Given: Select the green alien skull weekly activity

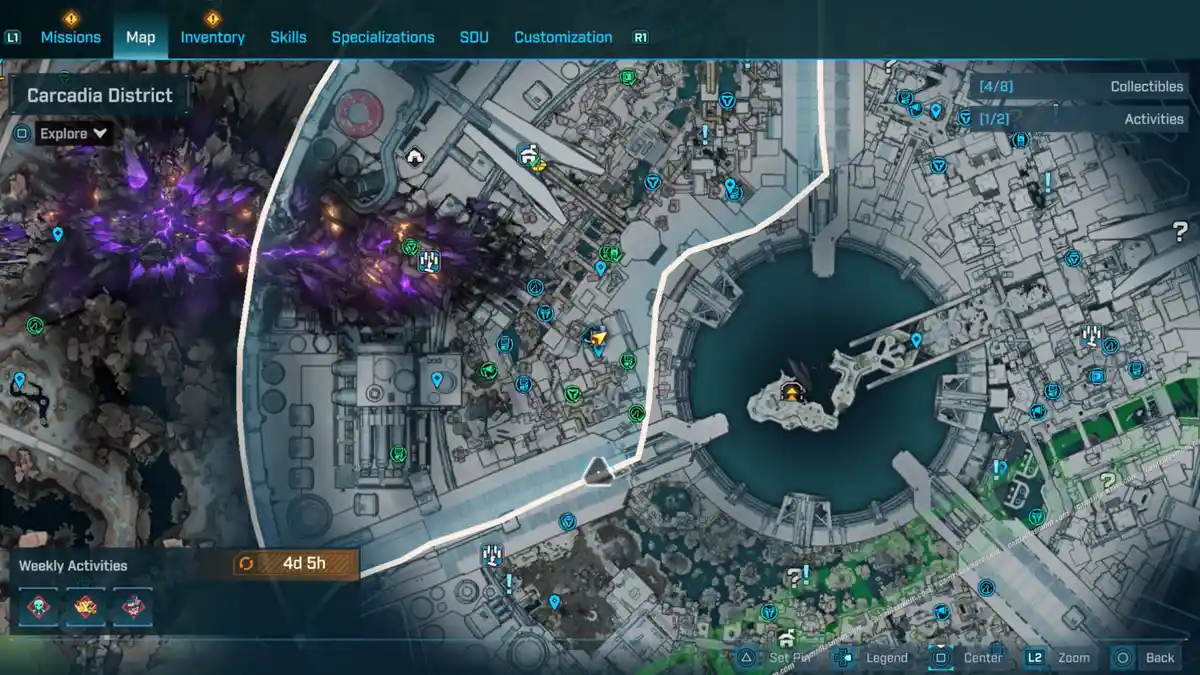Looking at the screenshot, I should pyautogui.click(x=39, y=608).
